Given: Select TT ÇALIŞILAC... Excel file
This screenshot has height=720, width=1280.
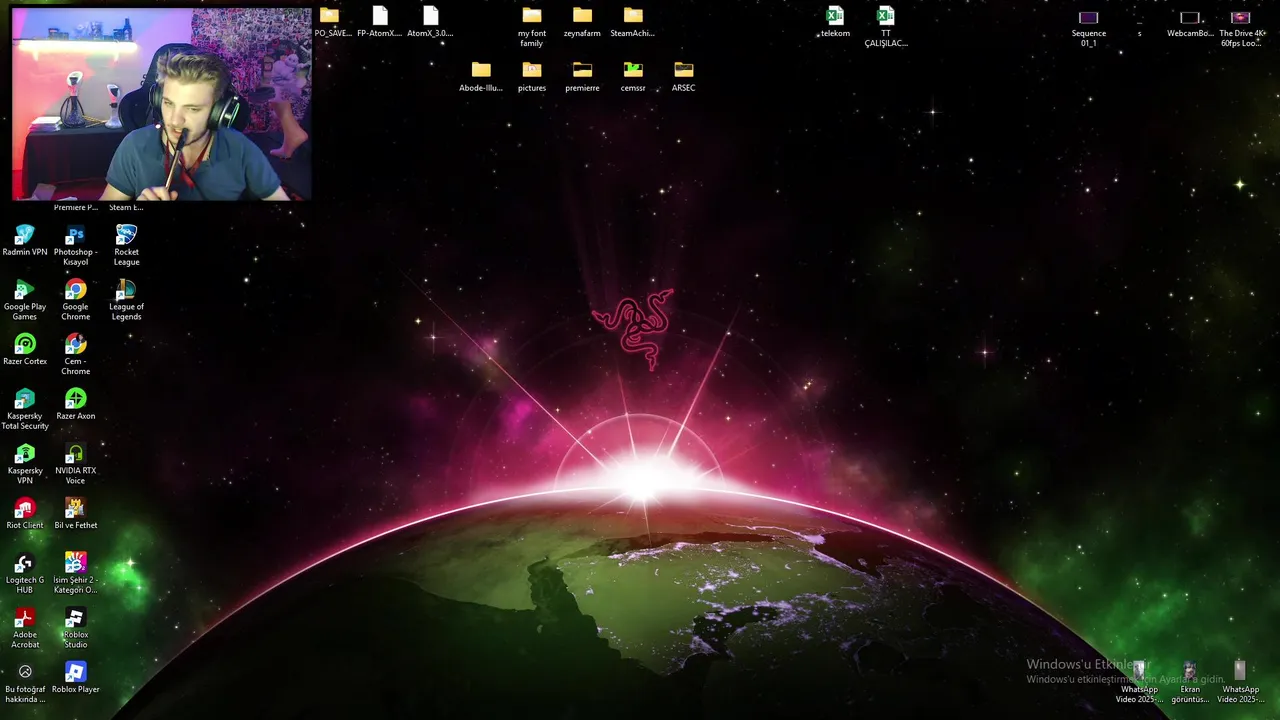Looking at the screenshot, I should pos(886,27).
